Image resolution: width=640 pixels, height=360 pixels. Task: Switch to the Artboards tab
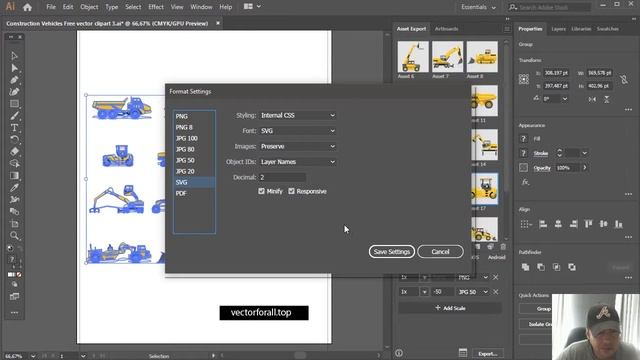(446, 29)
